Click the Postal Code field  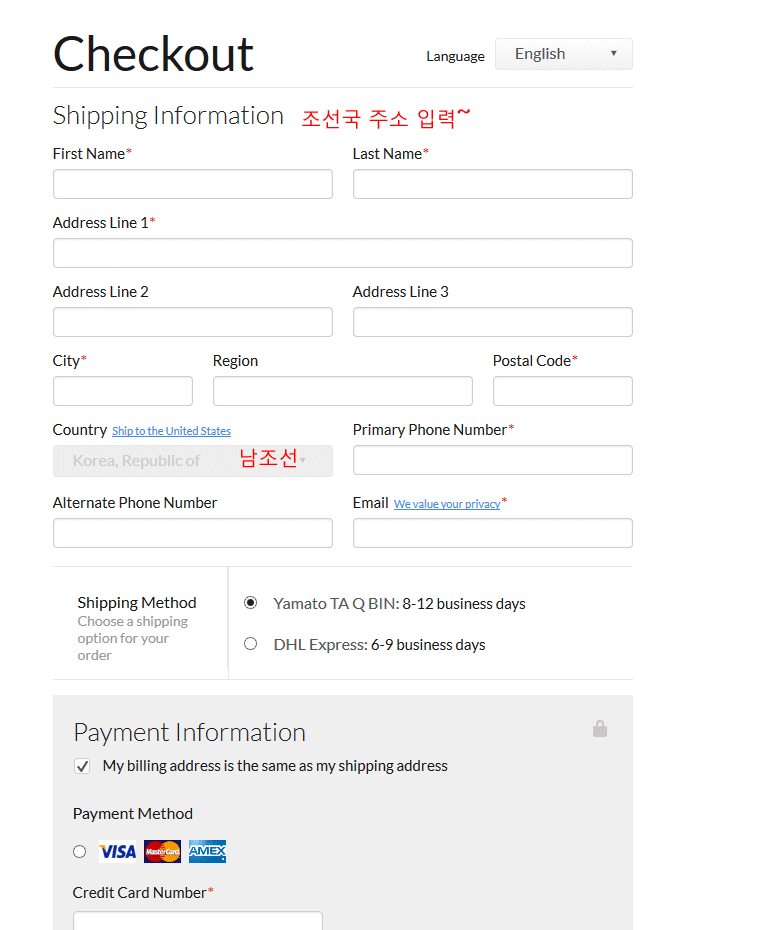click(x=562, y=391)
